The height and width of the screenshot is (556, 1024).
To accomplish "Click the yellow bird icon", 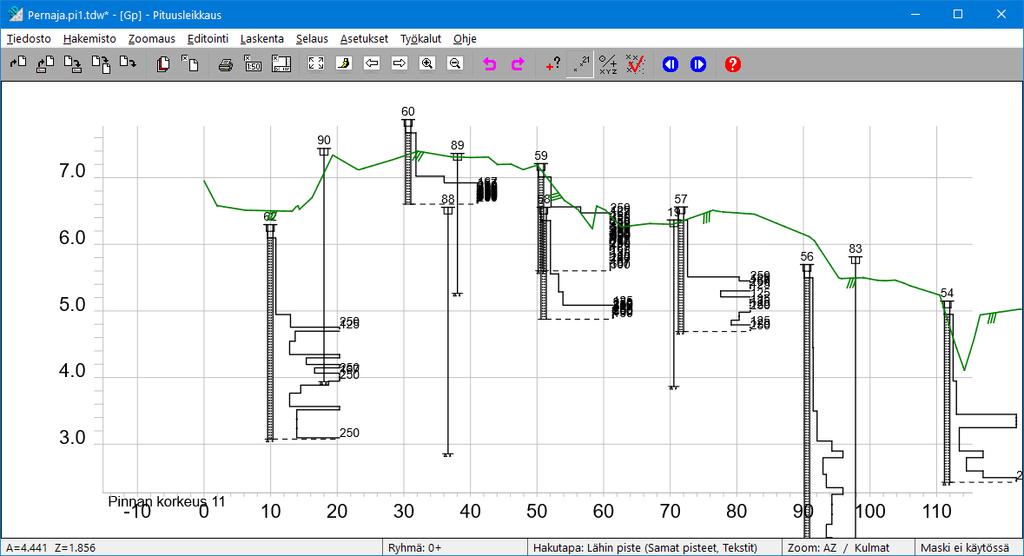I will [x=344, y=63].
